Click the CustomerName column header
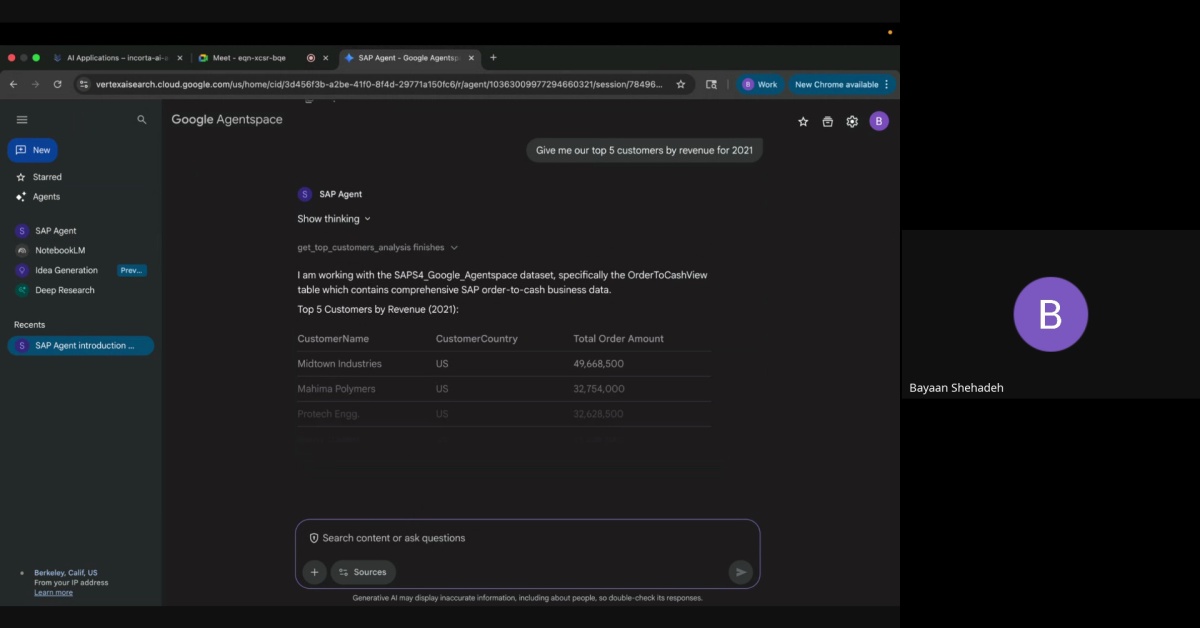1200x628 pixels. [x=333, y=339]
